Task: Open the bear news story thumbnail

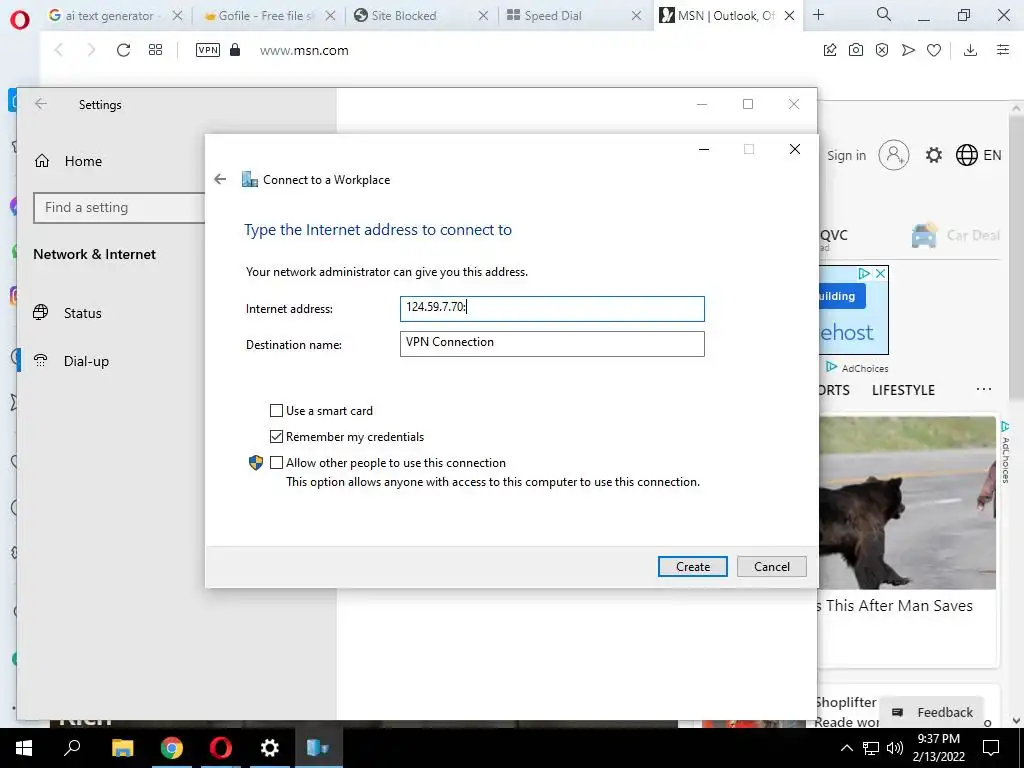Action: [908, 503]
